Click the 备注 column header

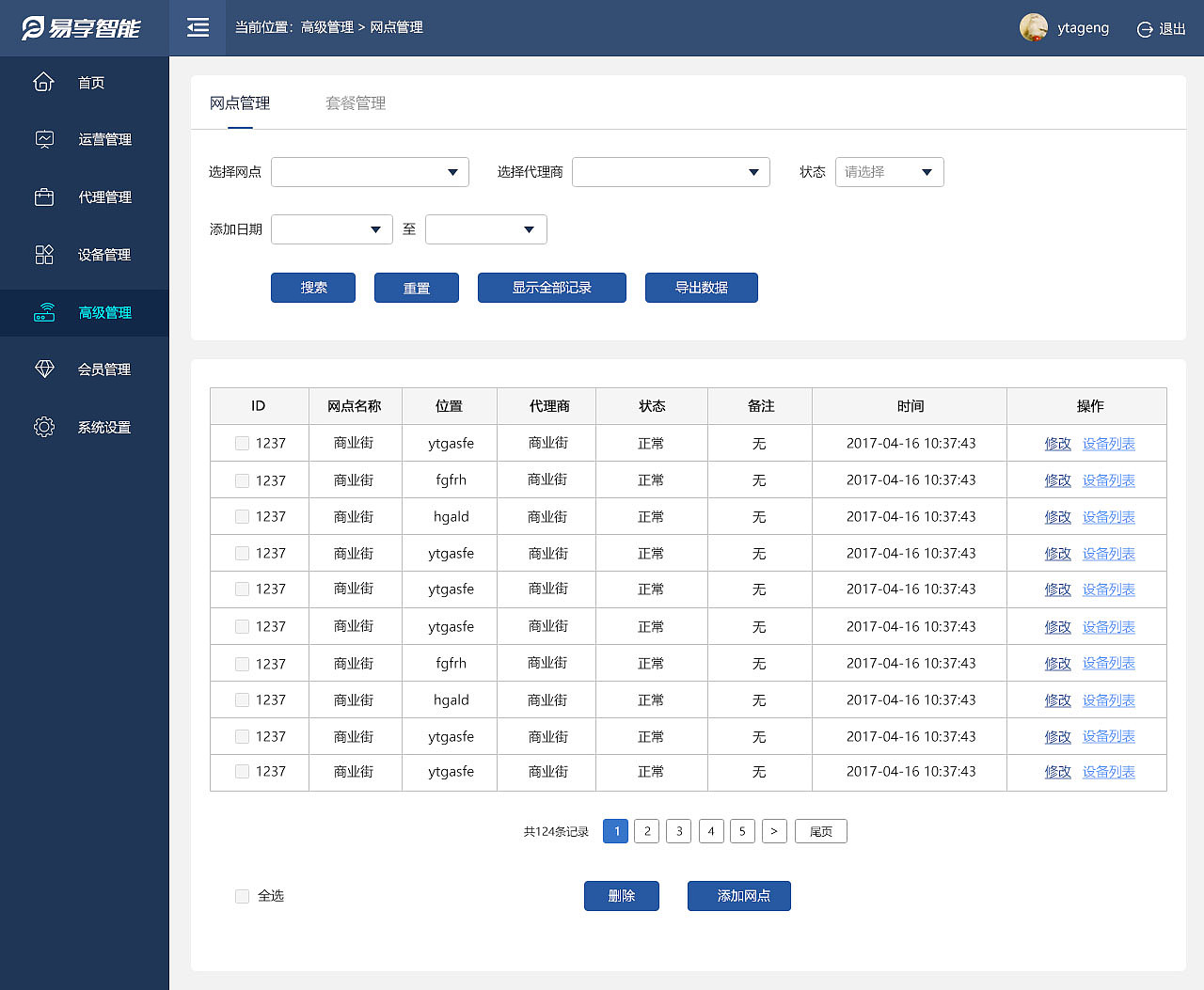[x=761, y=406]
